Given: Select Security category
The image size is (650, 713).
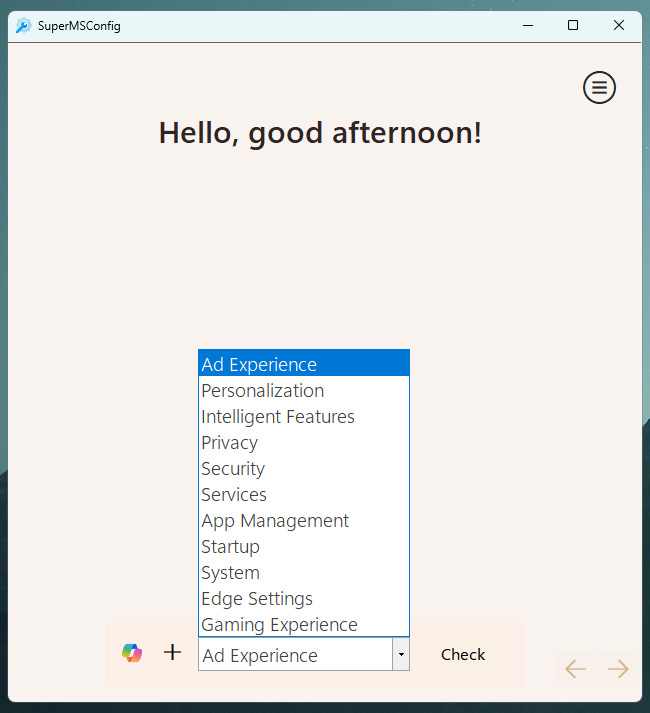Looking at the screenshot, I should [x=304, y=468].
